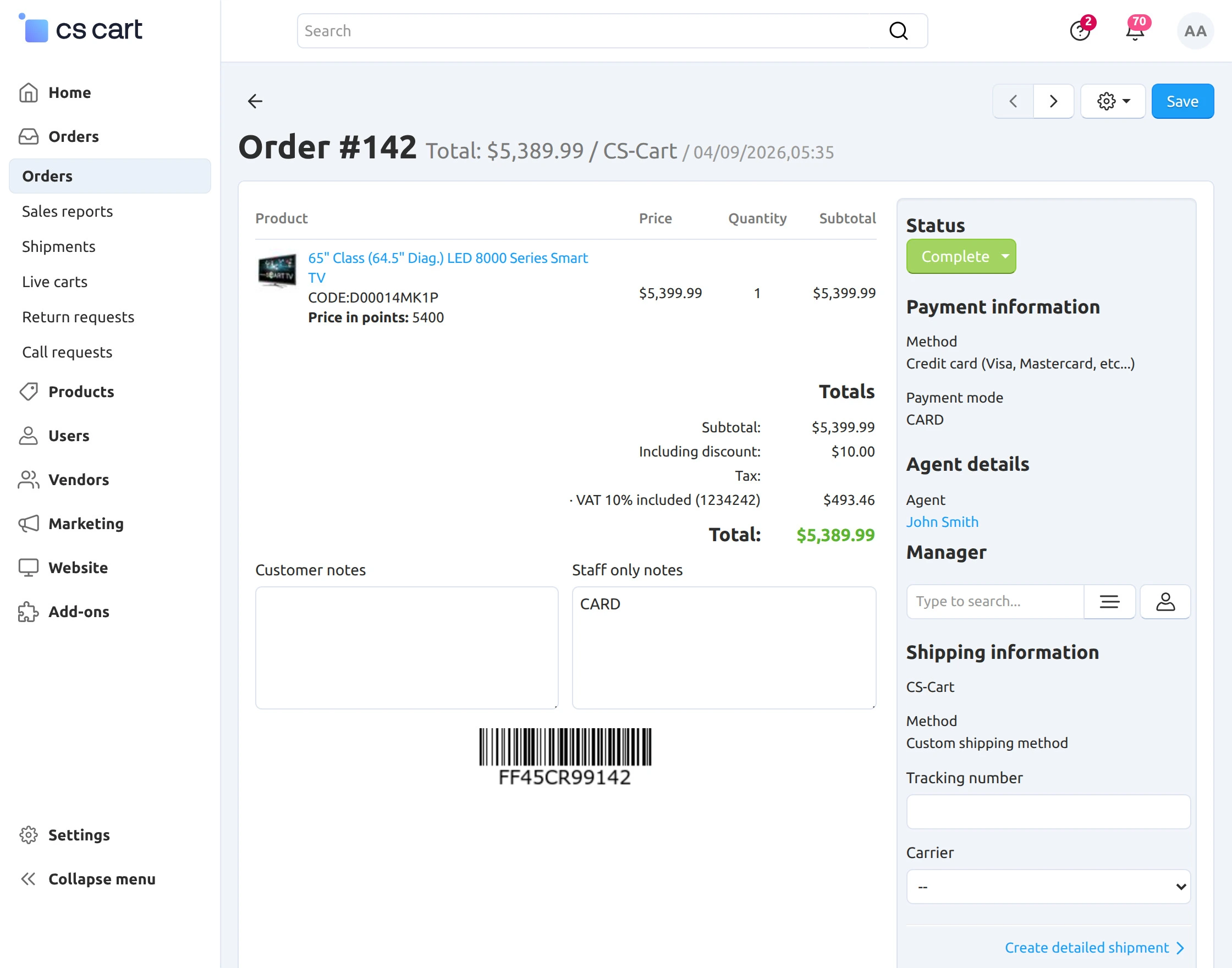The image size is (1232, 968).
Task: Click the TV product thumbnail
Action: tap(277, 271)
